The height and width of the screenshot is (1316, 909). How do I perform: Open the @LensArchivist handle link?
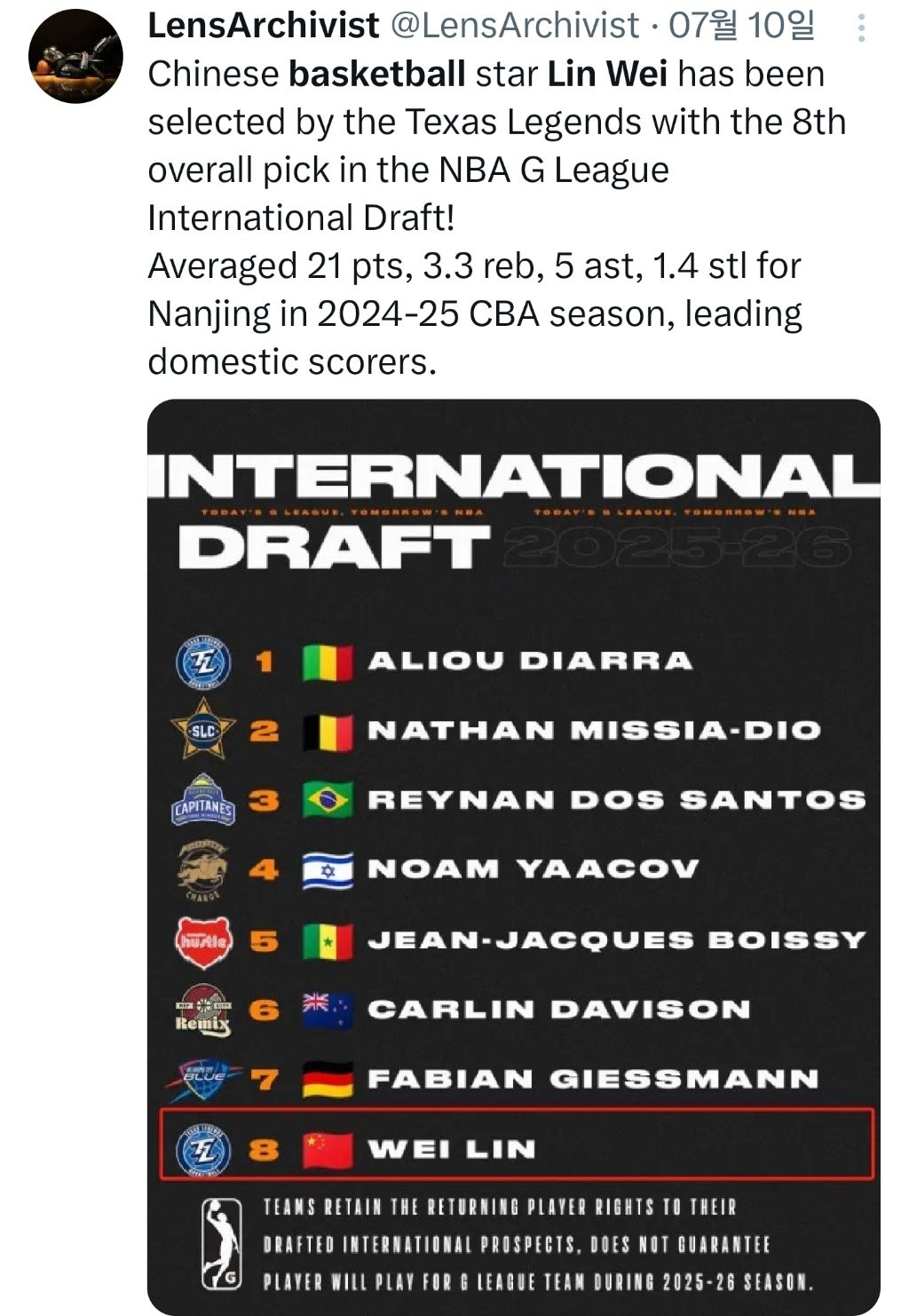(515, 26)
